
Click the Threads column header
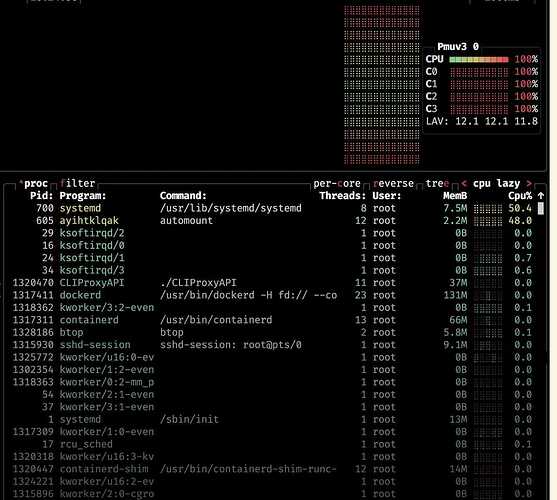click(x=342, y=196)
